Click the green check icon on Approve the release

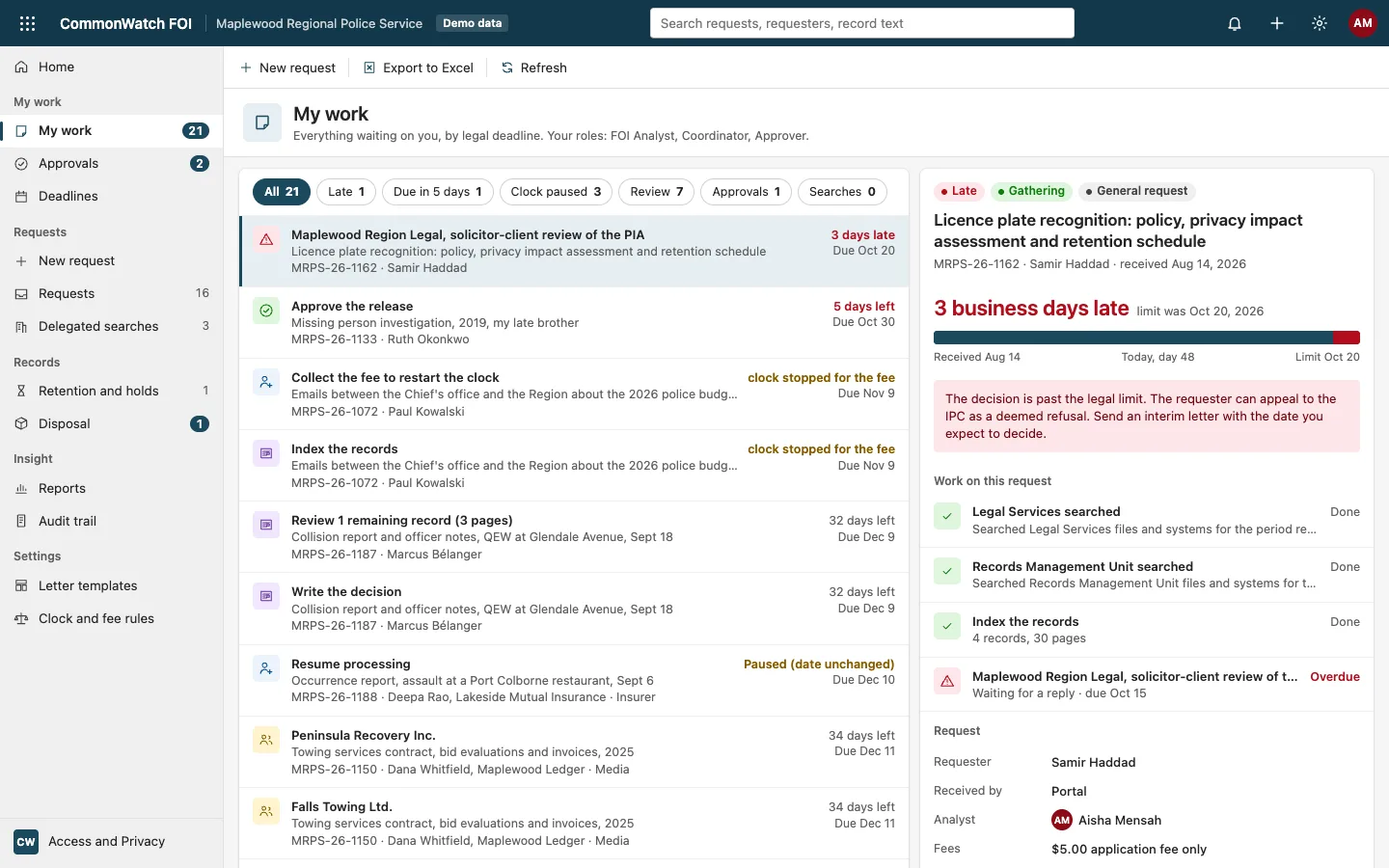[266, 311]
